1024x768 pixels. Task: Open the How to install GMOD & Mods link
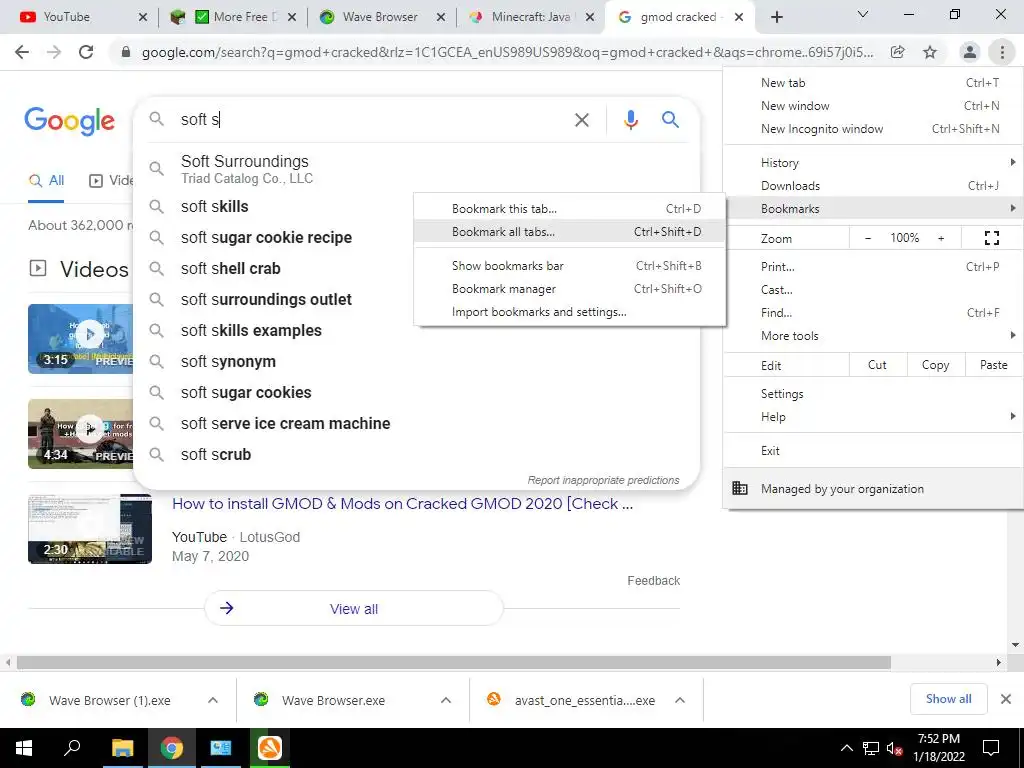(402, 504)
